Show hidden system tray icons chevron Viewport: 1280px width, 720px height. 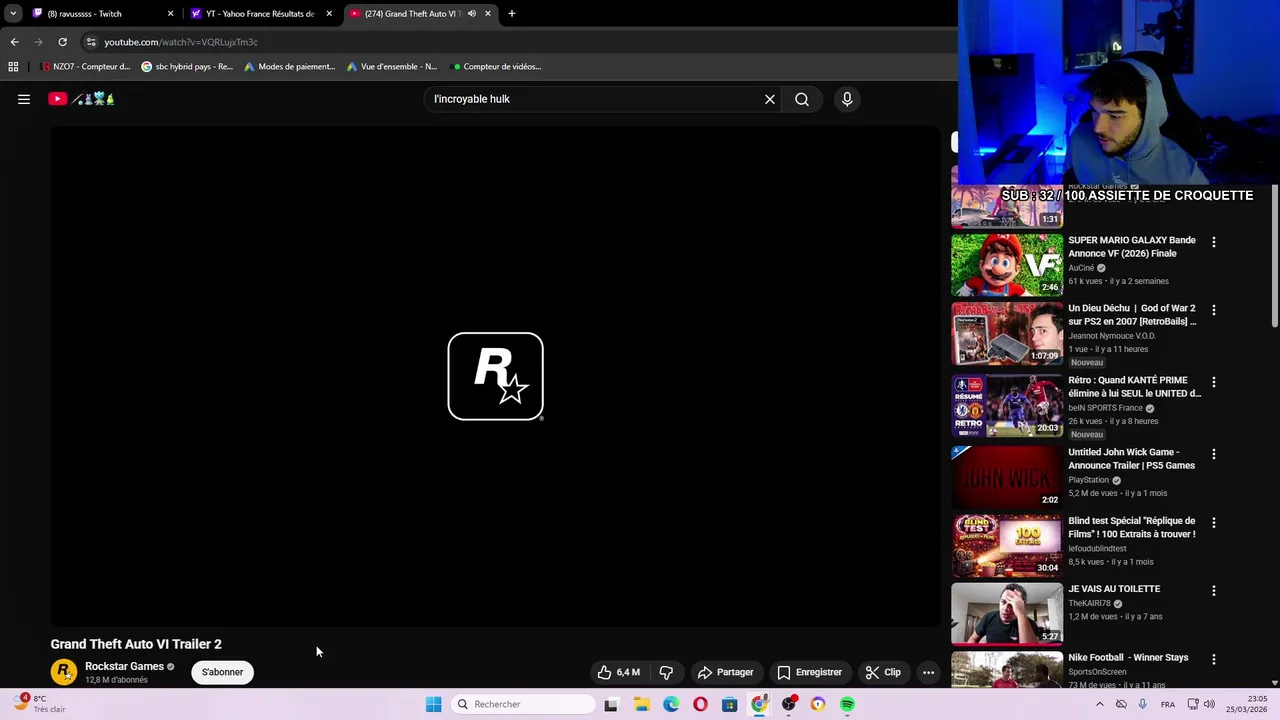[1099, 704]
